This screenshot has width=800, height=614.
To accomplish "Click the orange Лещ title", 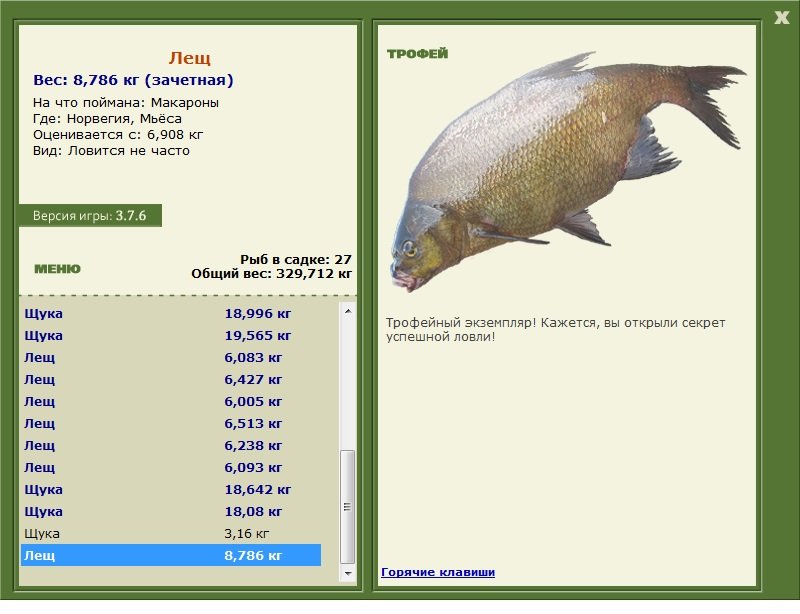I will [189, 58].
